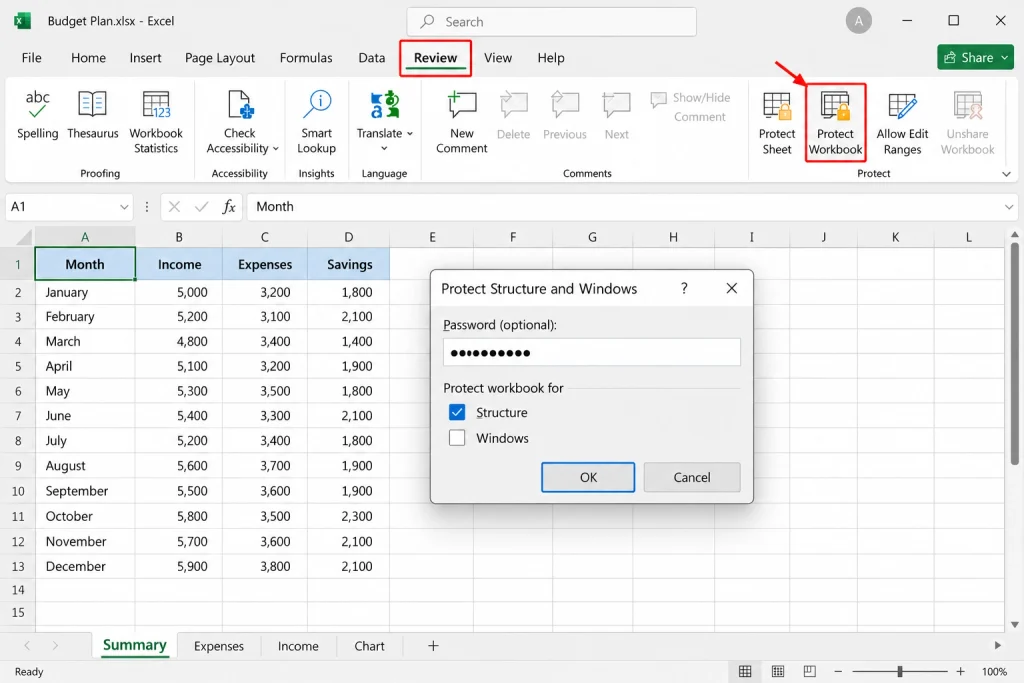1024x683 pixels.
Task: Open the File menu
Action: pos(31,57)
